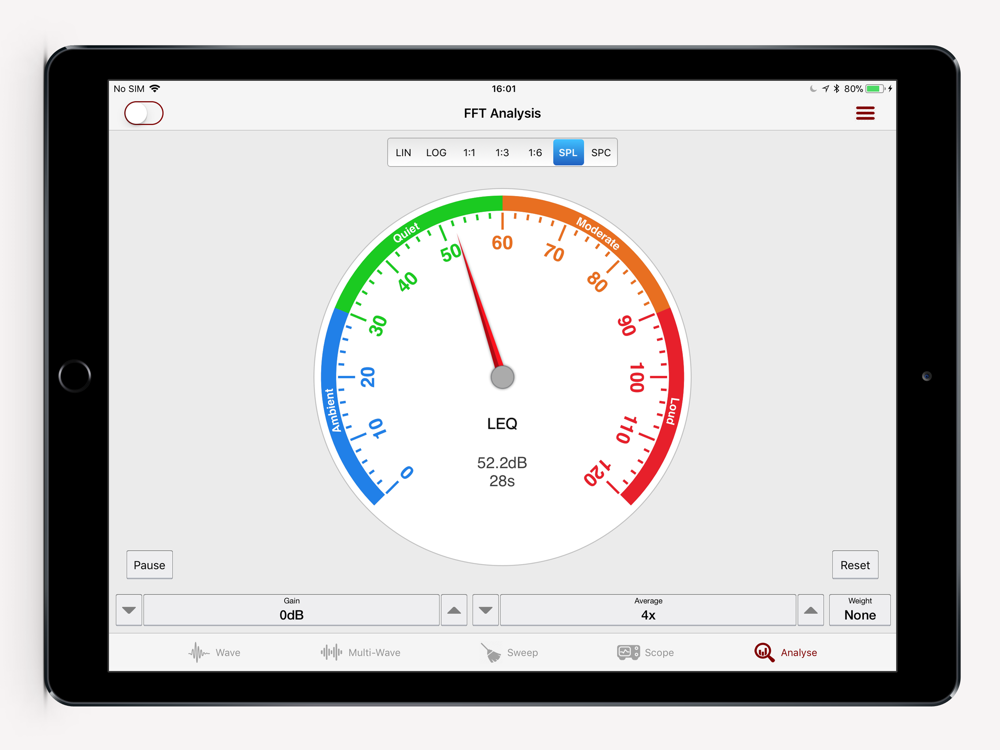Click the 100 mark on the gauge
1000x750 pixels.
click(636, 378)
